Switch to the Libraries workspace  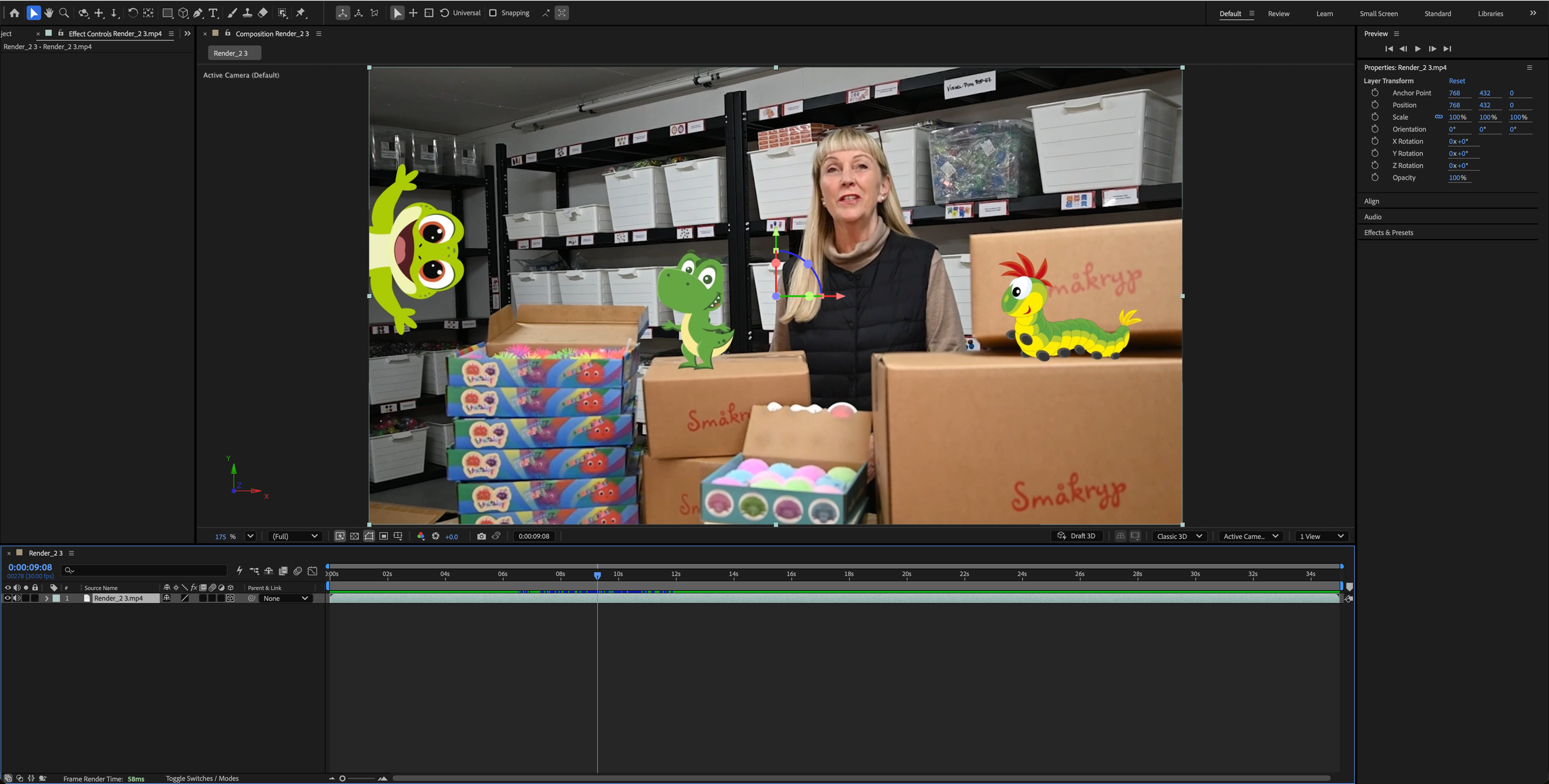tap(1490, 14)
